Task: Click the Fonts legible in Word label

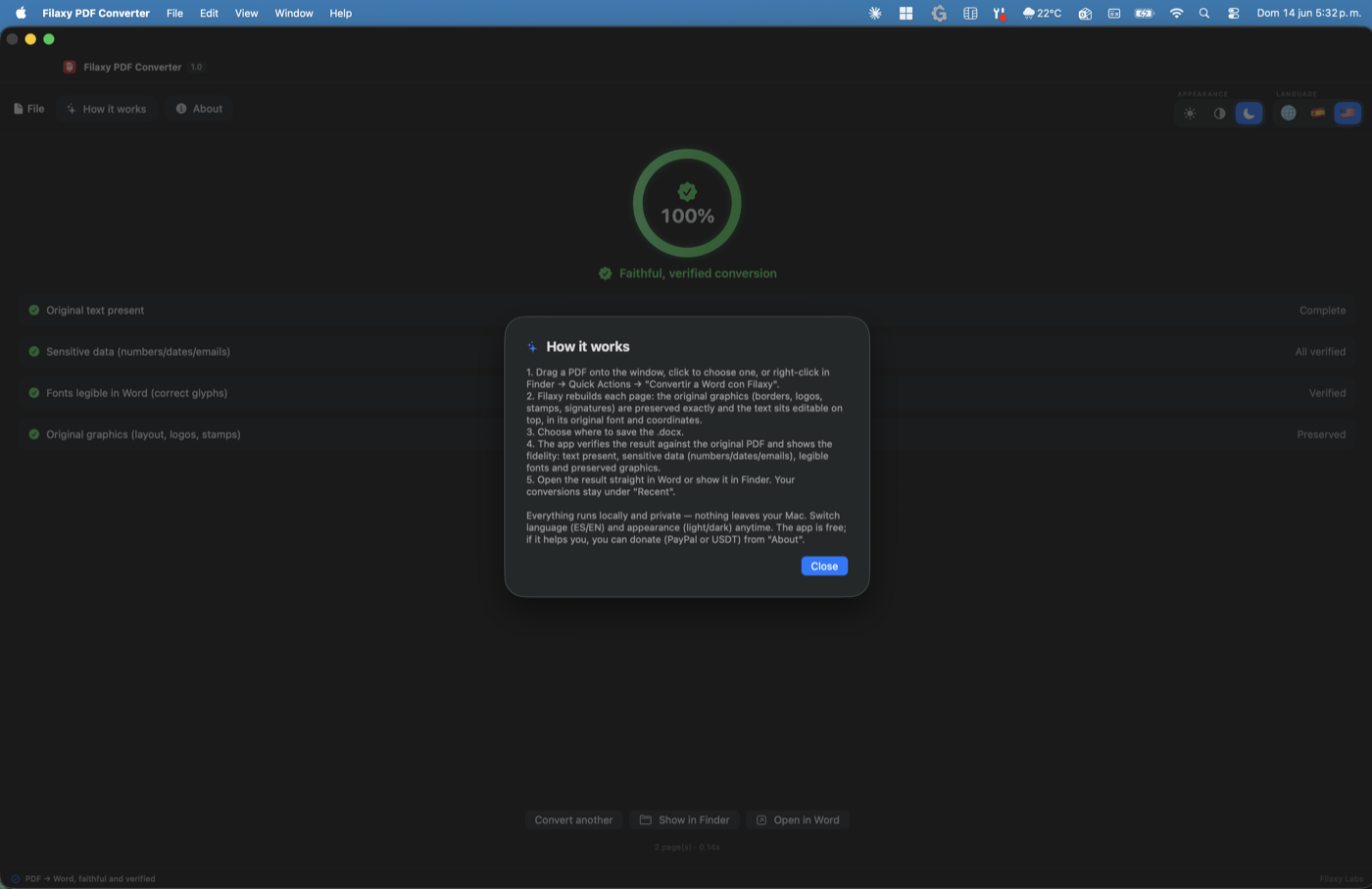Action: click(136, 393)
